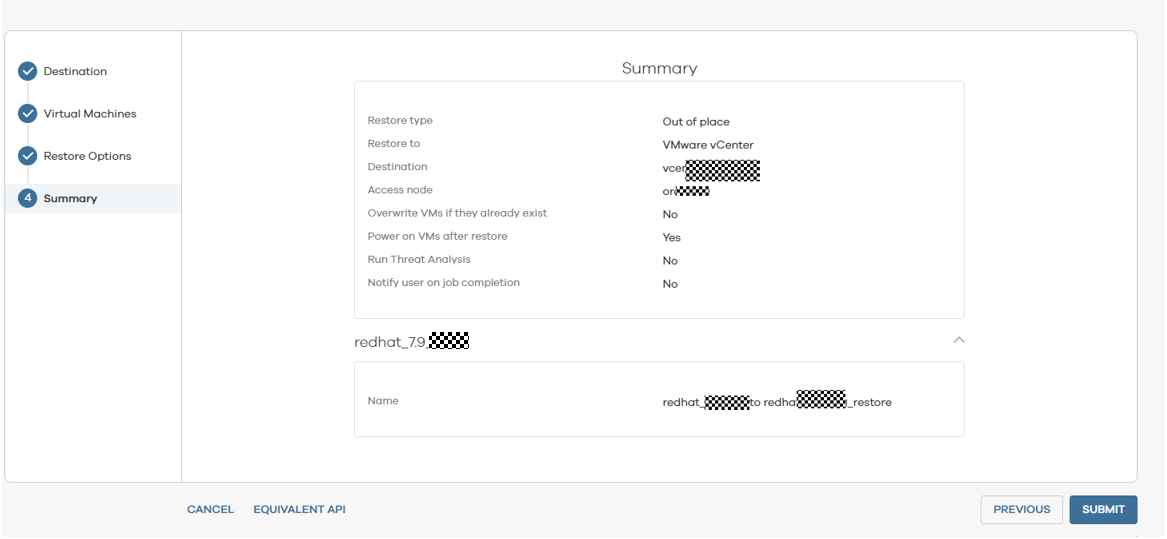1167x539 pixels.
Task: Click the Summary heading at the top
Action: (x=659, y=68)
